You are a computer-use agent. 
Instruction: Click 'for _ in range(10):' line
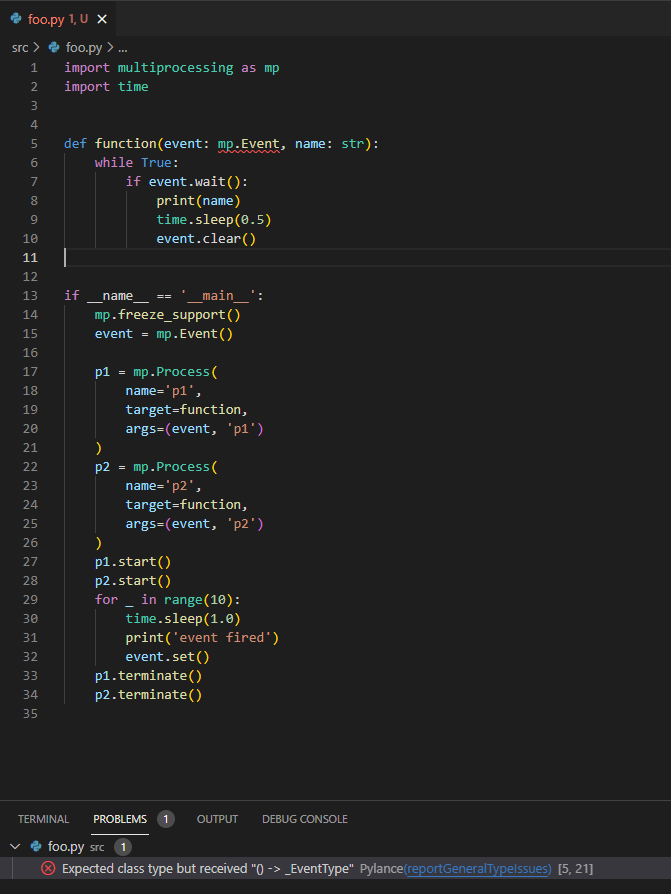[x=168, y=600]
